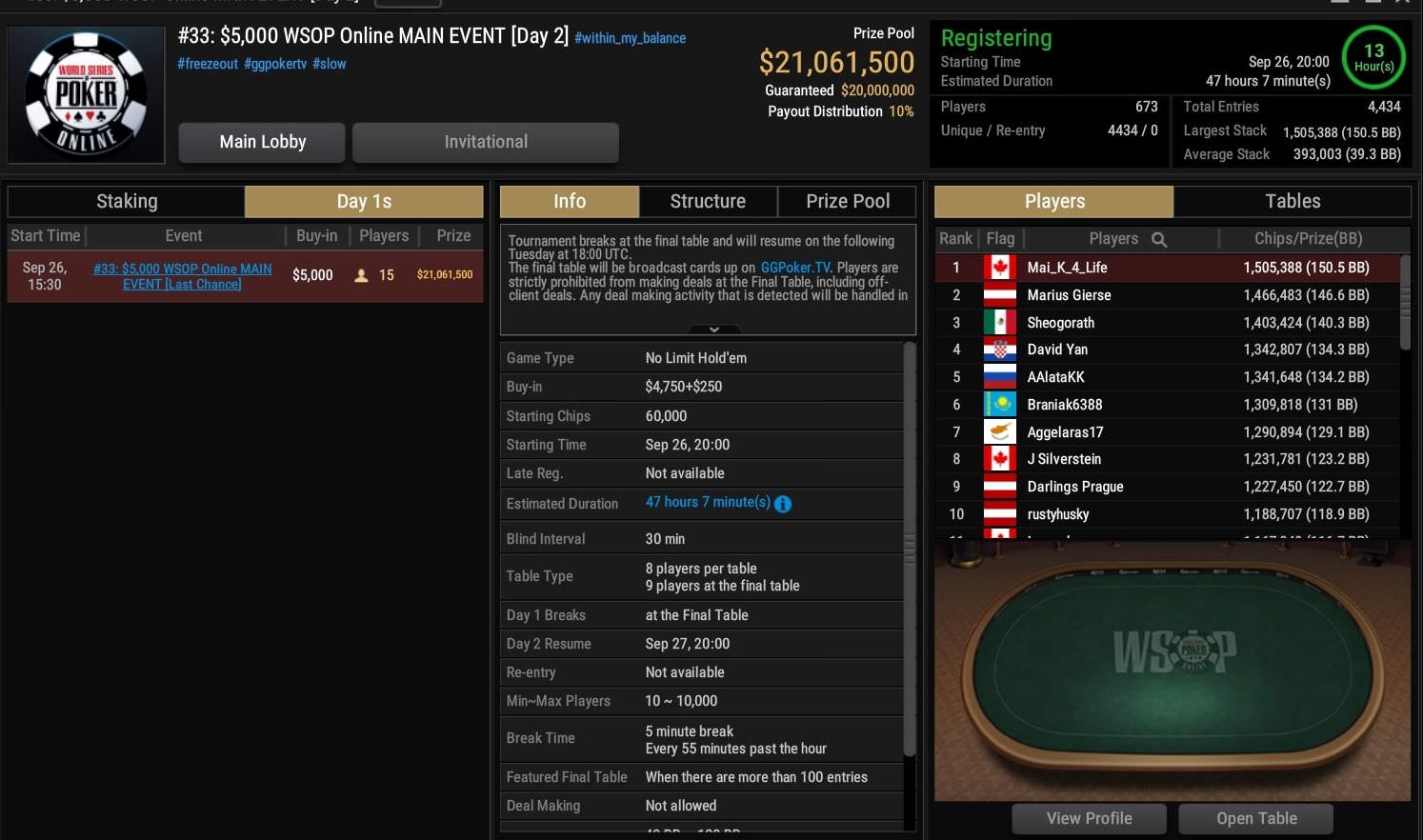This screenshot has width=1423, height=840.
Task: Click the 13 Hour(s) countdown circle
Action: pos(1373,57)
